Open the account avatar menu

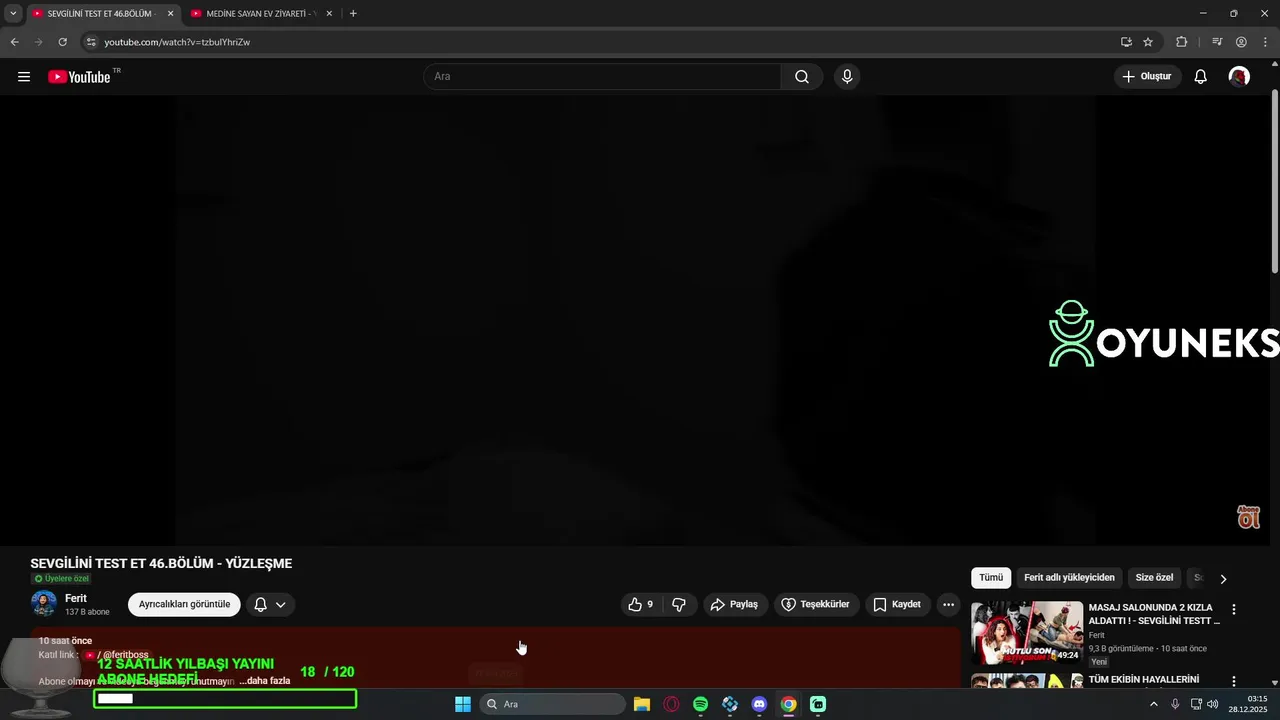[x=1239, y=77]
